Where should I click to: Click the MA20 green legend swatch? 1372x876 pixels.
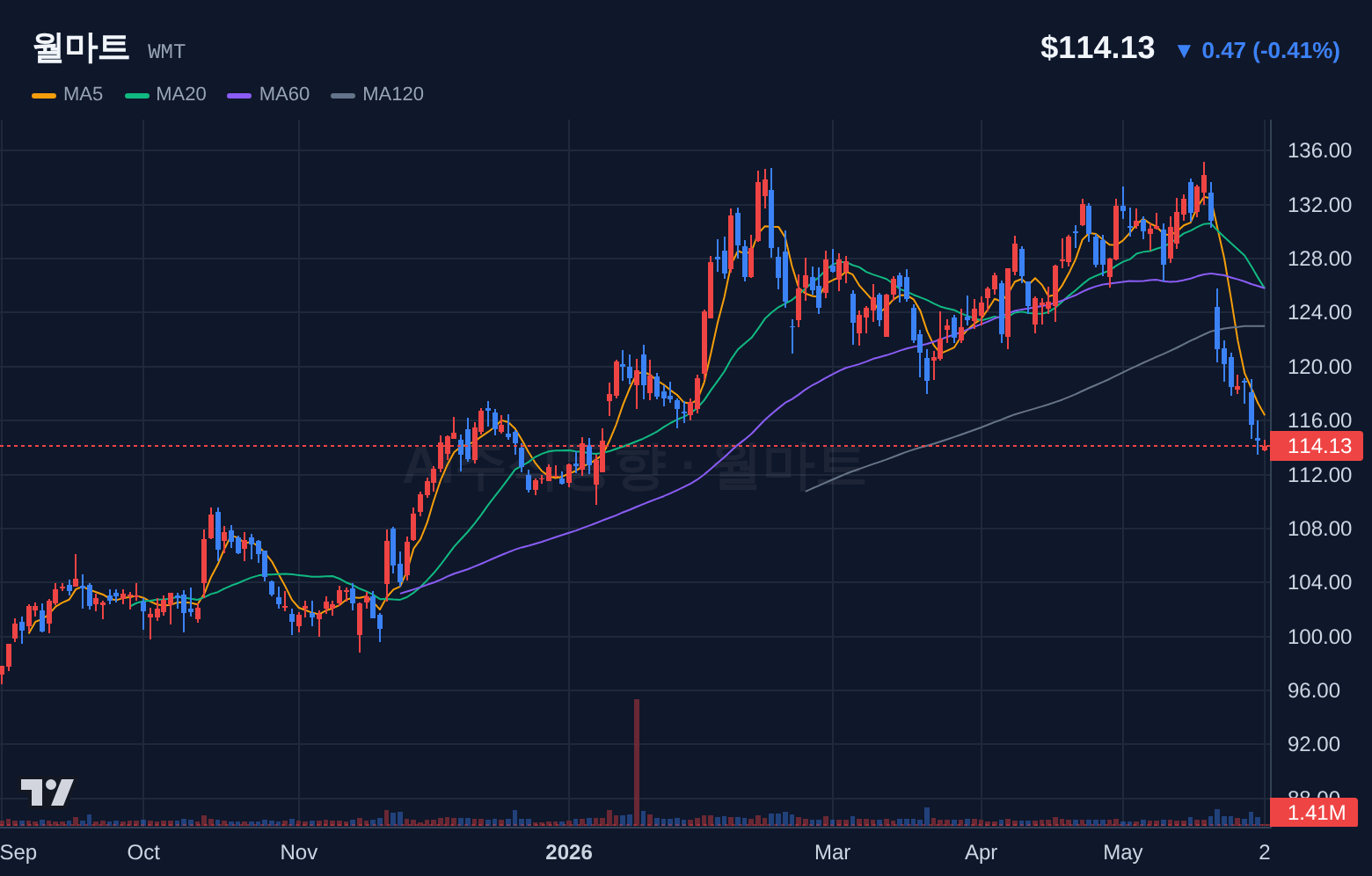click(137, 95)
